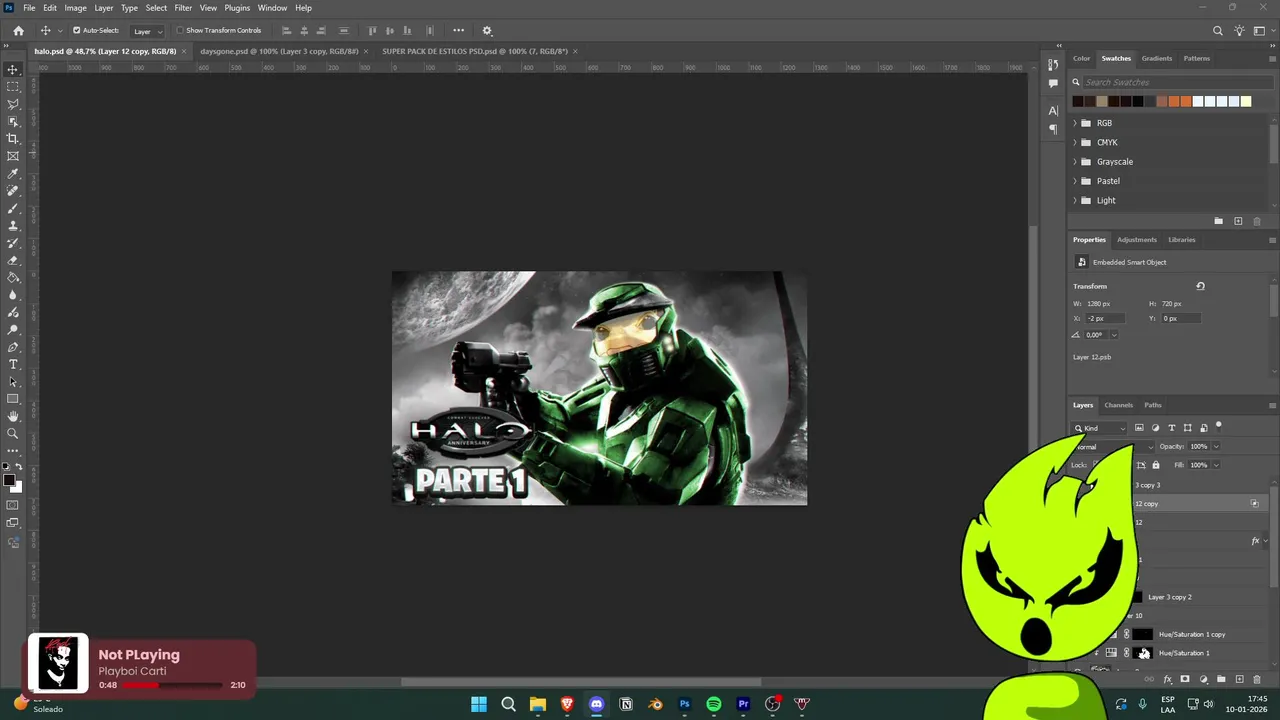Open the Filter menu
Image resolution: width=1280 pixels, height=720 pixels.
(x=183, y=8)
